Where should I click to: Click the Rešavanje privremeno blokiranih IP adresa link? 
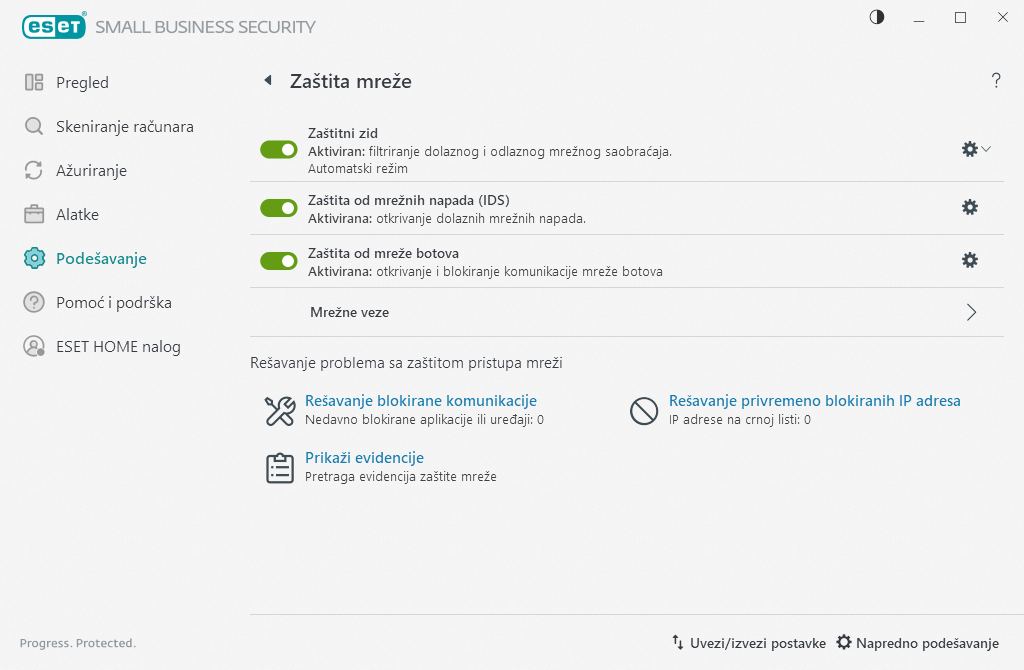coord(814,401)
